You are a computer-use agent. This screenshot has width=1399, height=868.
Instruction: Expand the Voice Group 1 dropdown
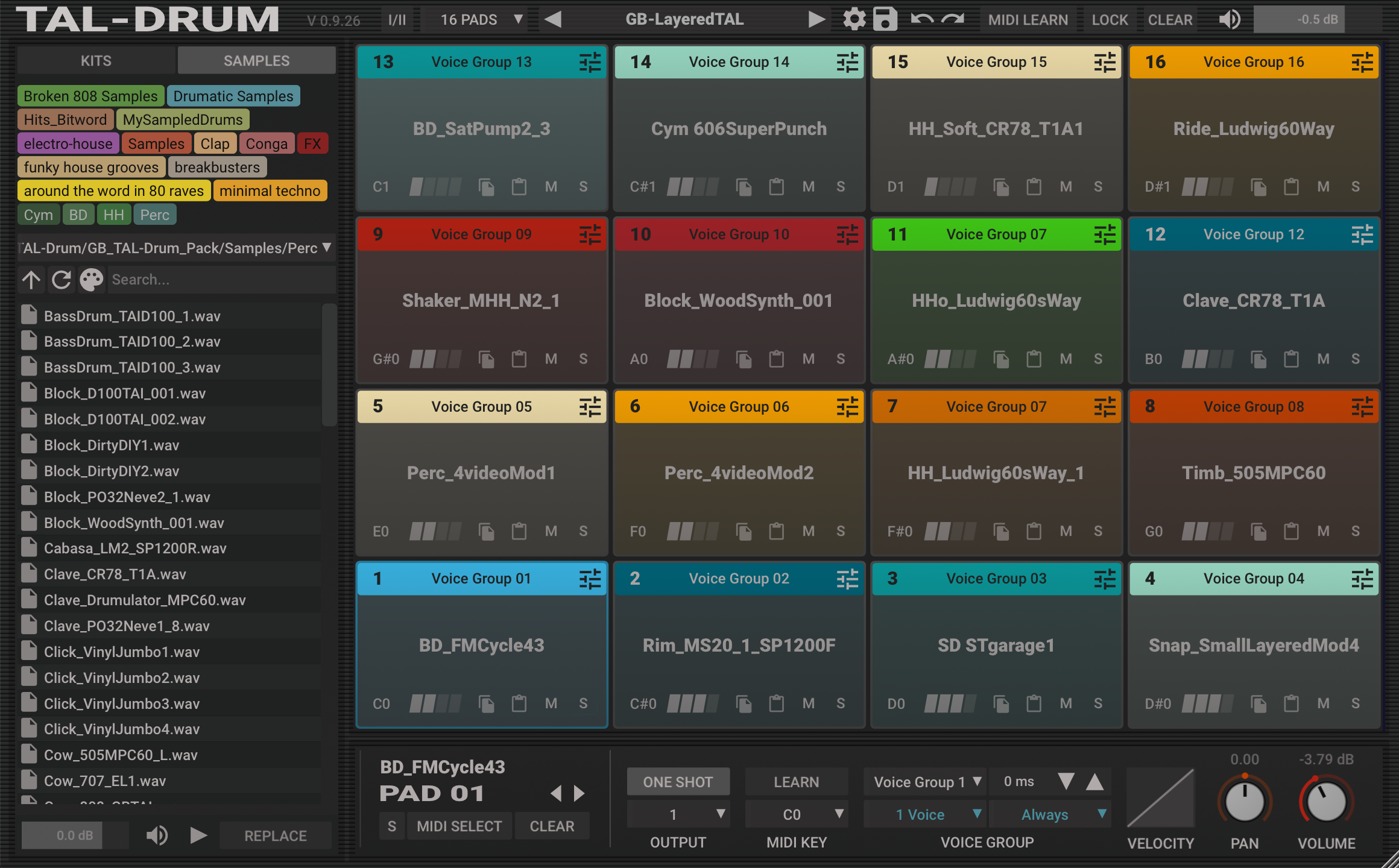click(x=926, y=782)
